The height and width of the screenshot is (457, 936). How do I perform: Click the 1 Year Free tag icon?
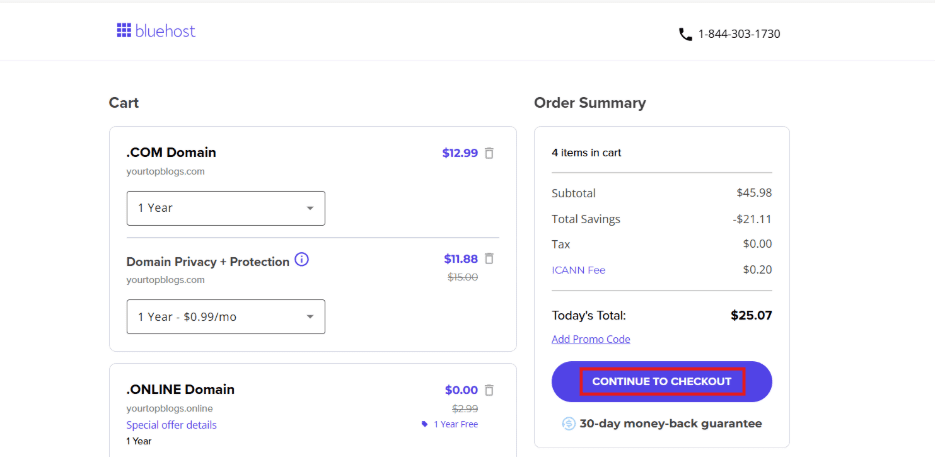tap(425, 424)
